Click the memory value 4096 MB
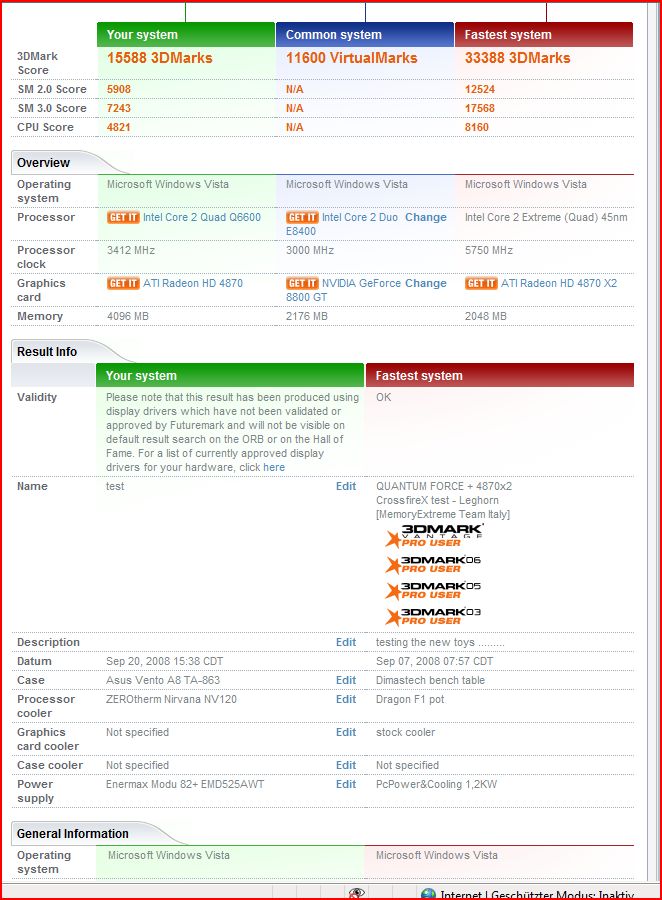 128,316
